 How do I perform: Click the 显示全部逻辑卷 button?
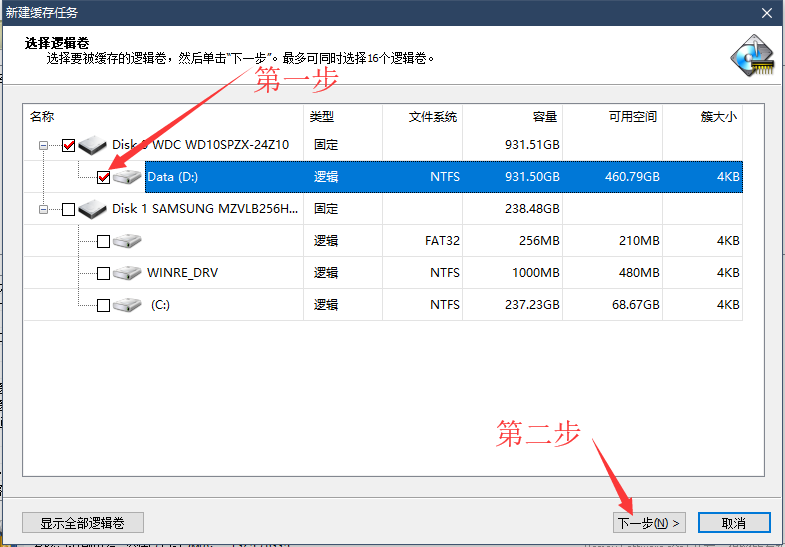click(83, 523)
